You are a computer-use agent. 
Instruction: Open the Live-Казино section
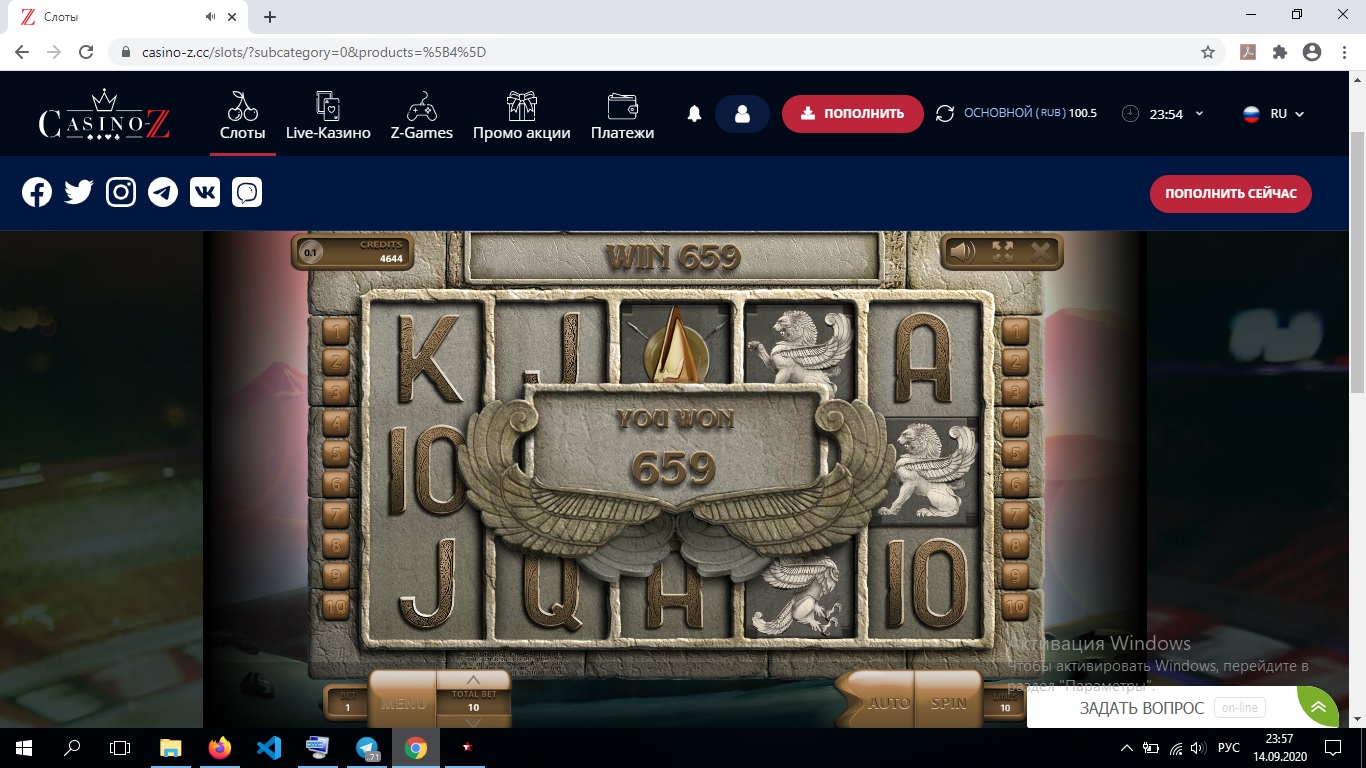[x=328, y=116]
